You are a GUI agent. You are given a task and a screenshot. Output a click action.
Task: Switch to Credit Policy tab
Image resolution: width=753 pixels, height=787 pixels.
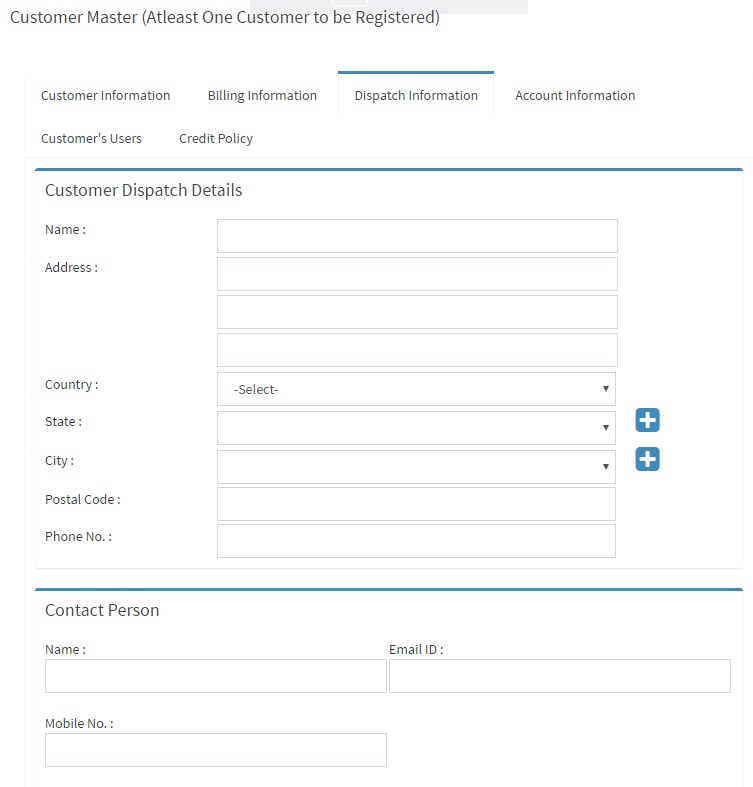[x=216, y=139]
